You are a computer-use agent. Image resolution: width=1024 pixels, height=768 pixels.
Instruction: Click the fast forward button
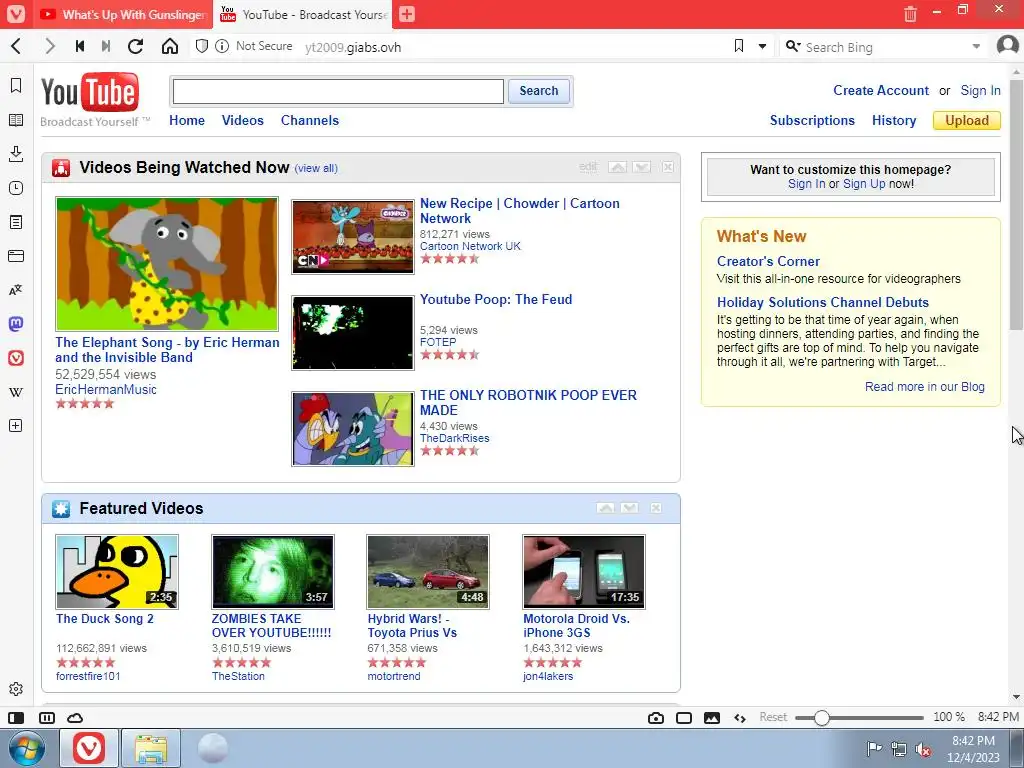106,46
